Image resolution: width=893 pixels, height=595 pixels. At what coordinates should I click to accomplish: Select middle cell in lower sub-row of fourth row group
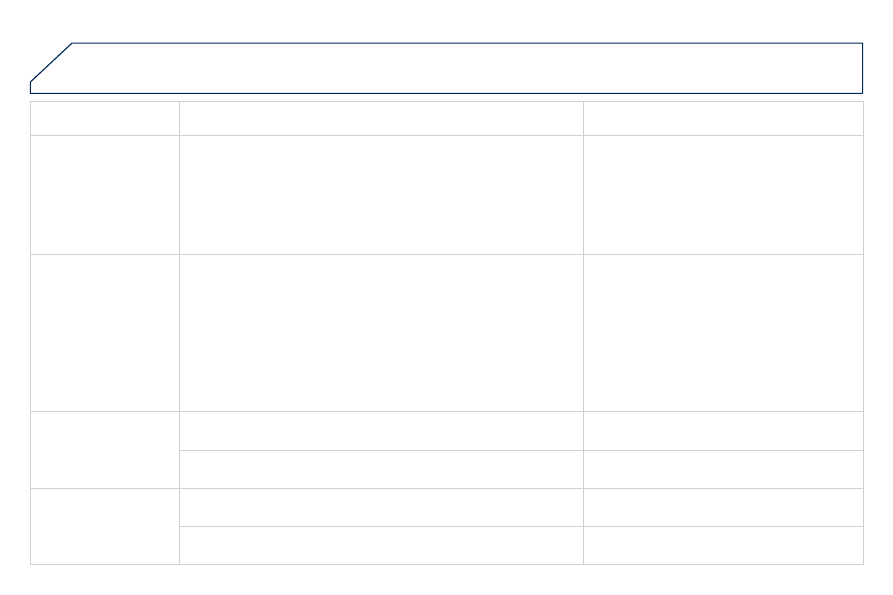[381, 469]
